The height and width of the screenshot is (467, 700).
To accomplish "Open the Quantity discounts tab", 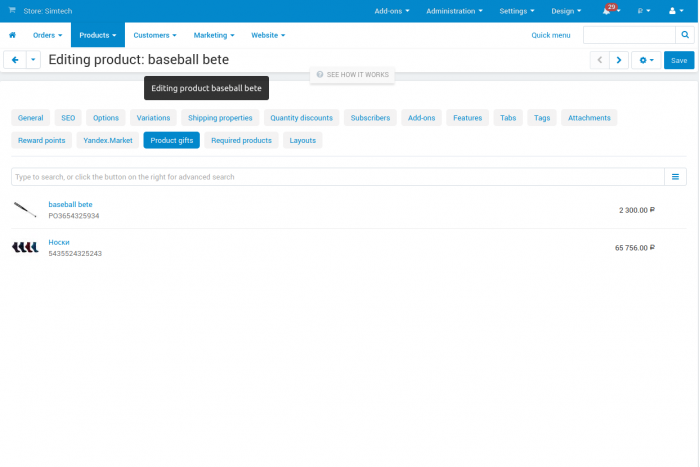I will pyautogui.click(x=301, y=118).
